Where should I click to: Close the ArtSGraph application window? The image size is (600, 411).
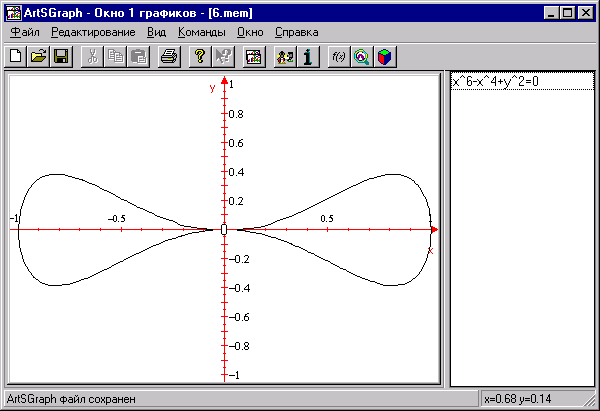(587, 12)
